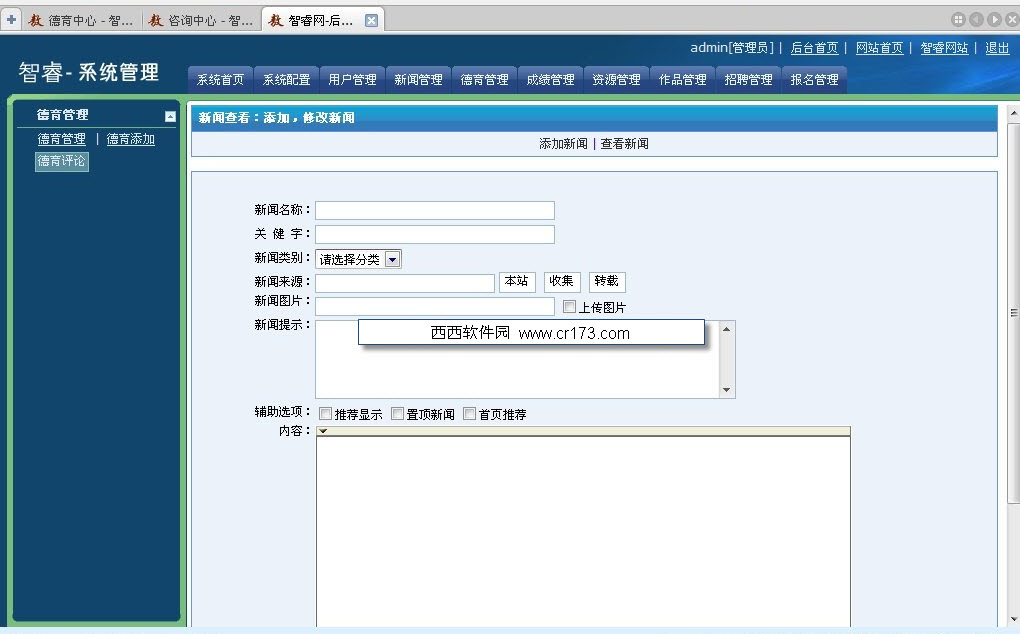Click 添加新闻 link

coord(563,144)
